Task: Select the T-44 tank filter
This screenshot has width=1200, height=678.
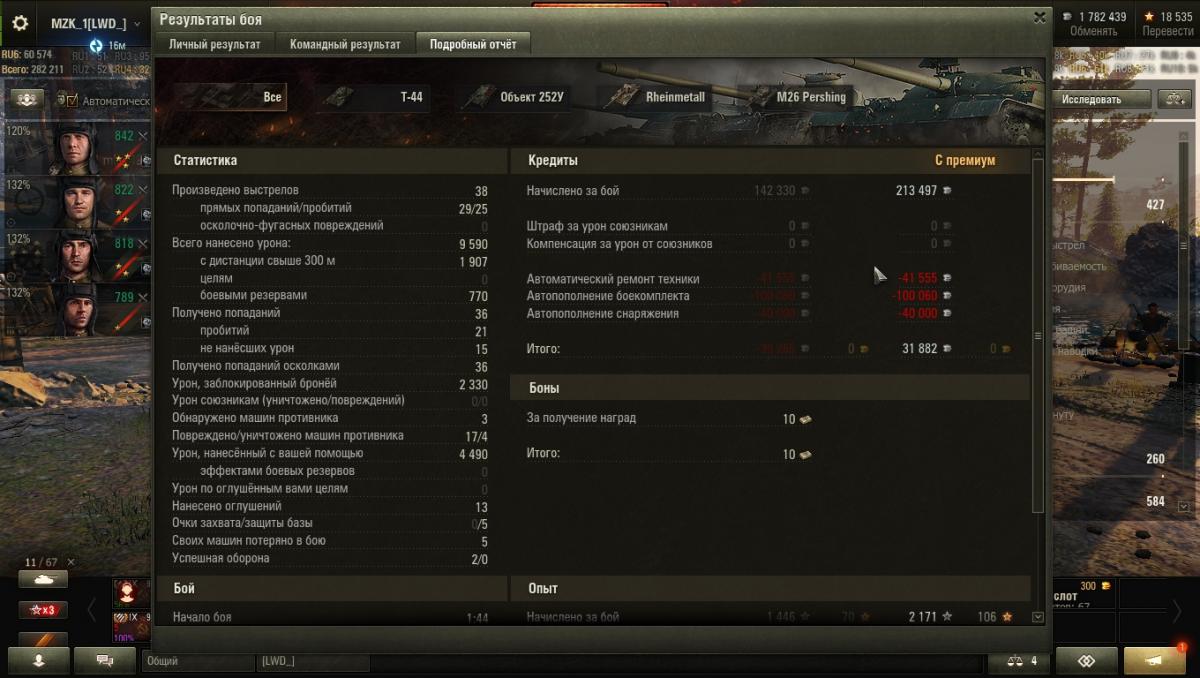Action: pos(373,97)
